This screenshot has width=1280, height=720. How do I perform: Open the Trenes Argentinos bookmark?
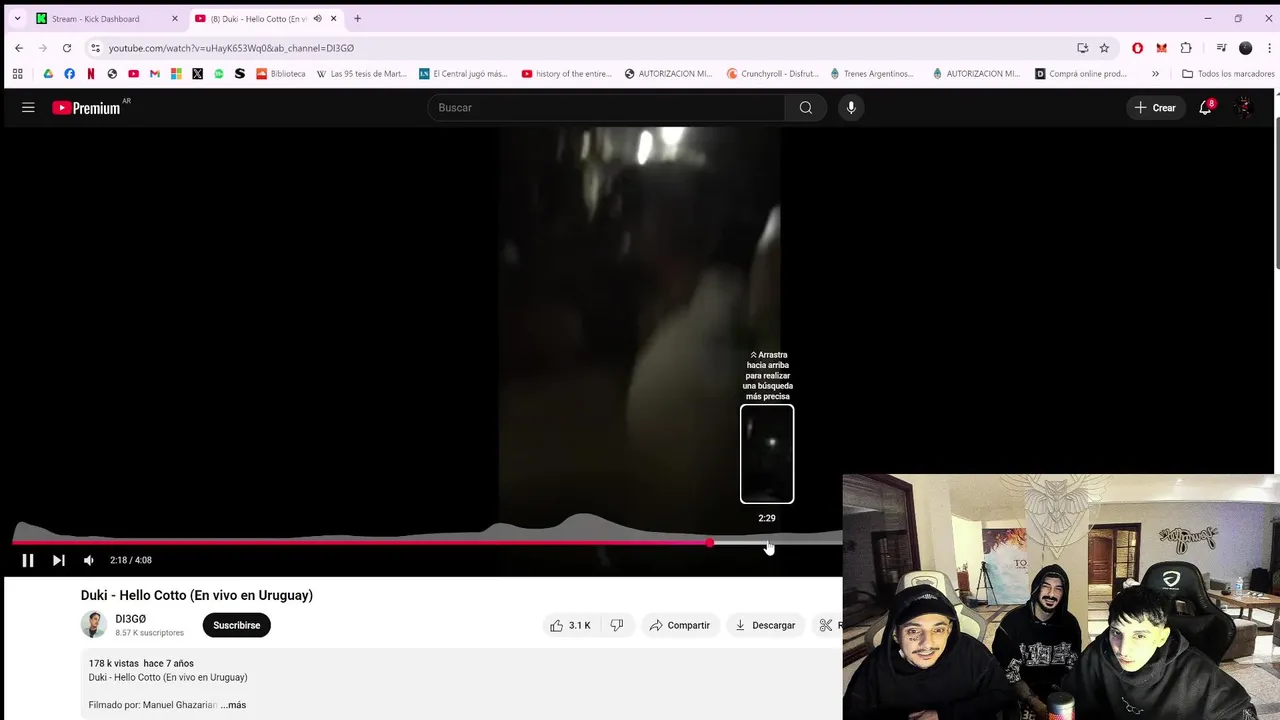[872, 73]
